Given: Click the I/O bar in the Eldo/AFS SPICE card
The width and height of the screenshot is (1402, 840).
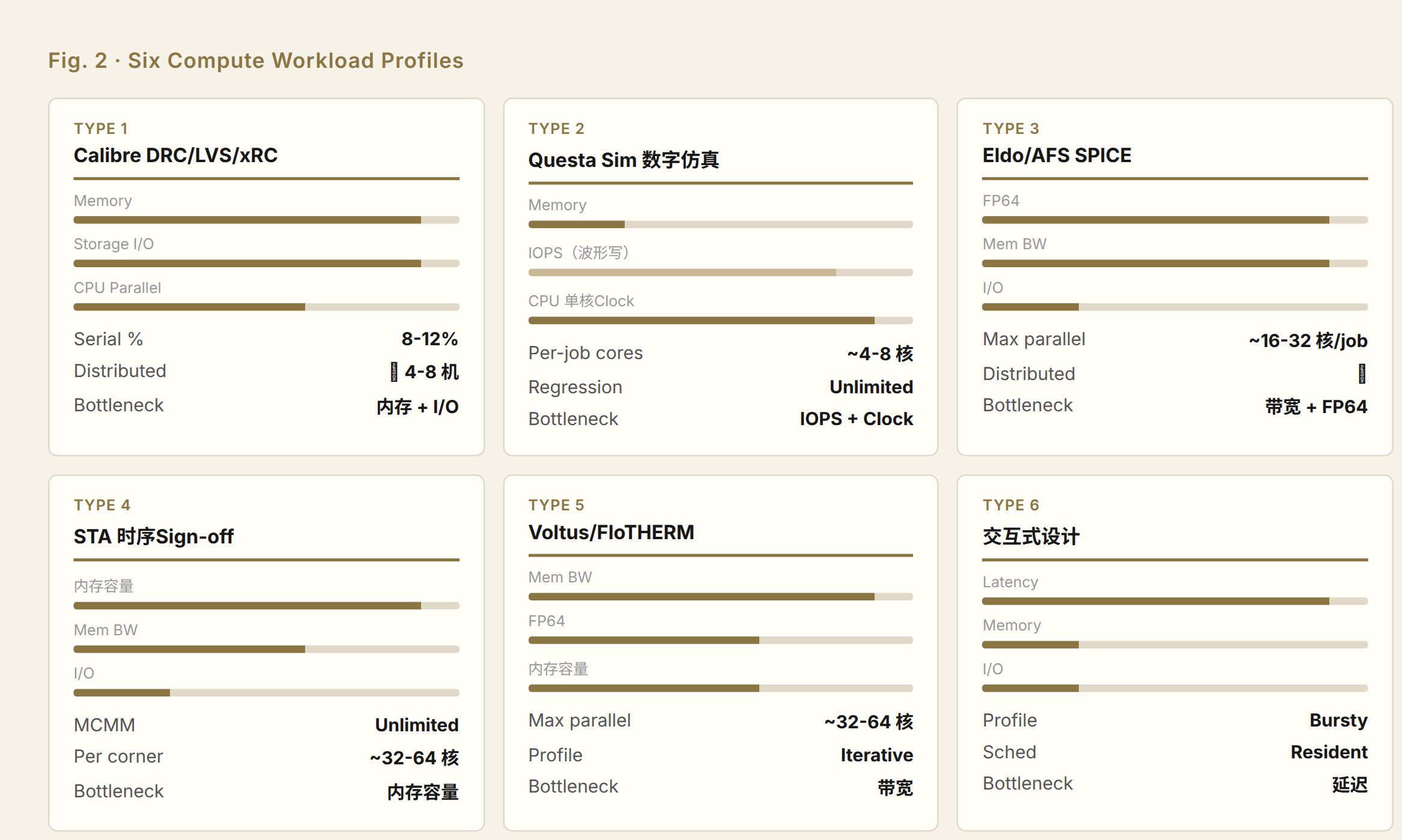Looking at the screenshot, I should [1175, 307].
